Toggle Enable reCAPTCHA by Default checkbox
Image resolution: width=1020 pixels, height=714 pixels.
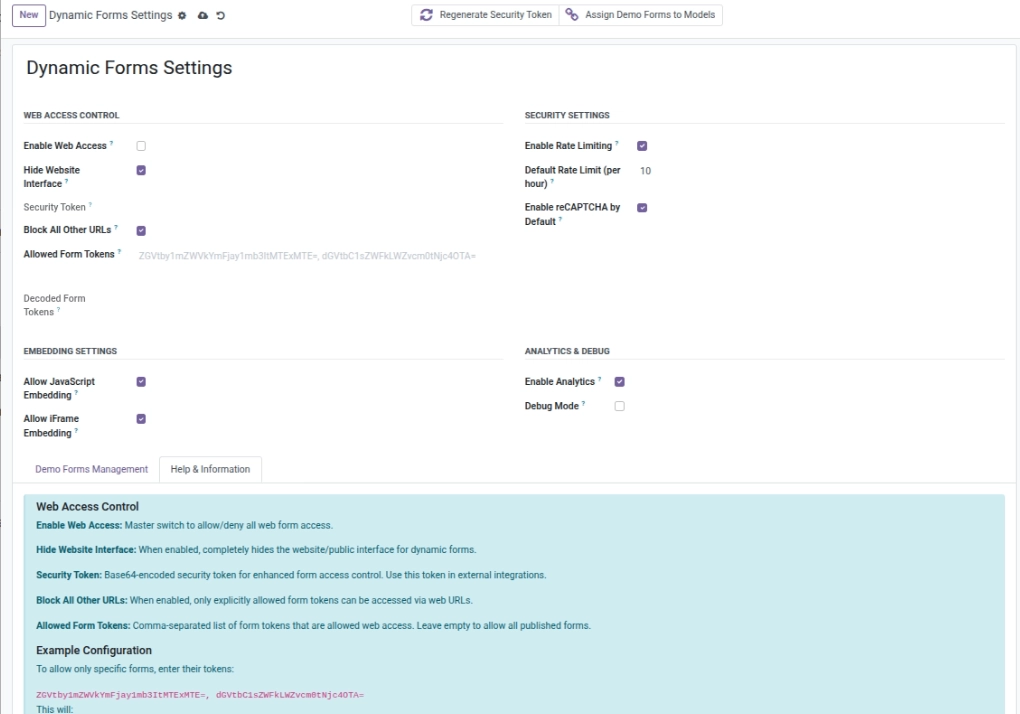[x=642, y=208]
